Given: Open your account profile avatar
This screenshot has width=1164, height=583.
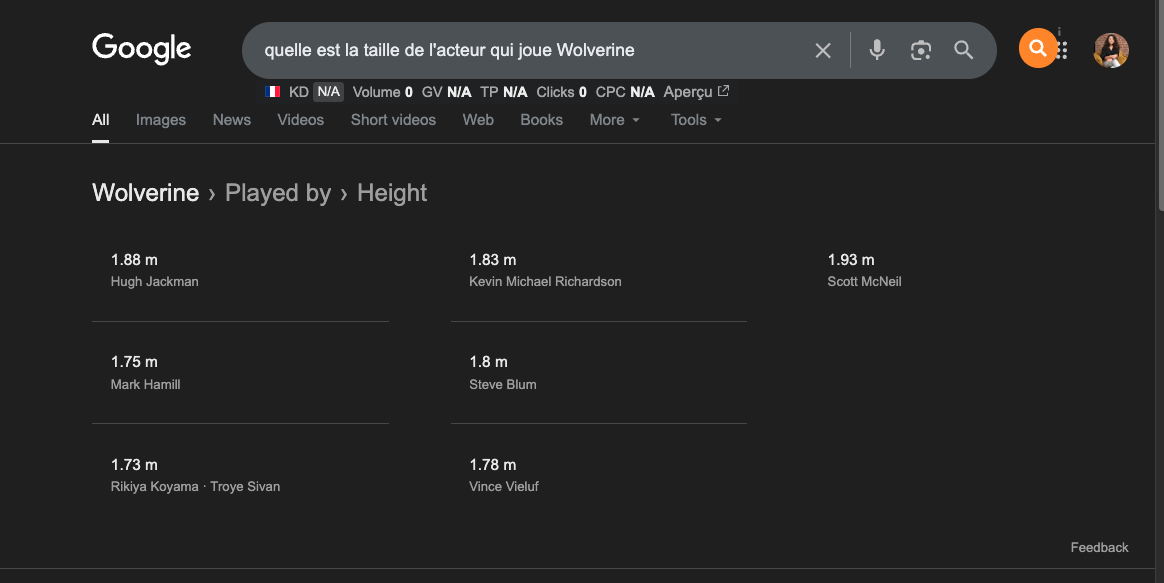Looking at the screenshot, I should pyautogui.click(x=1111, y=49).
